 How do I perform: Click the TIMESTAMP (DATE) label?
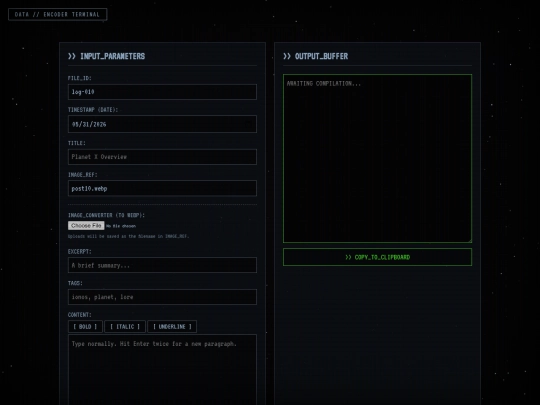tap(93, 110)
